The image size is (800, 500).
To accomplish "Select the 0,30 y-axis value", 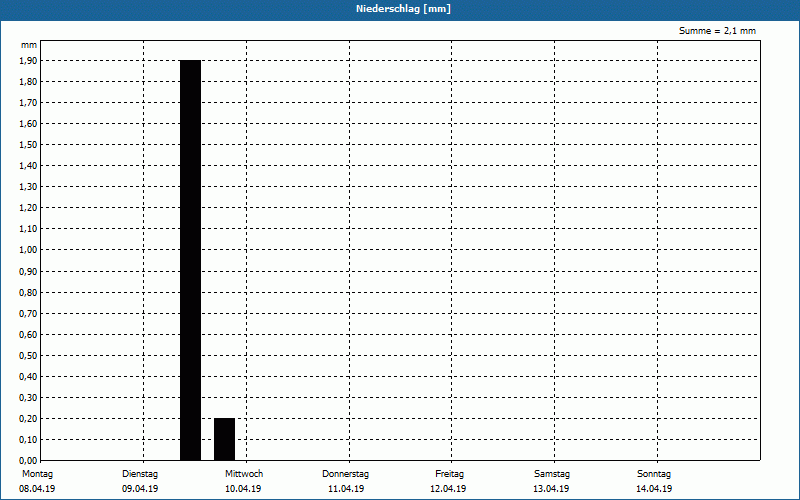I will coord(28,397).
